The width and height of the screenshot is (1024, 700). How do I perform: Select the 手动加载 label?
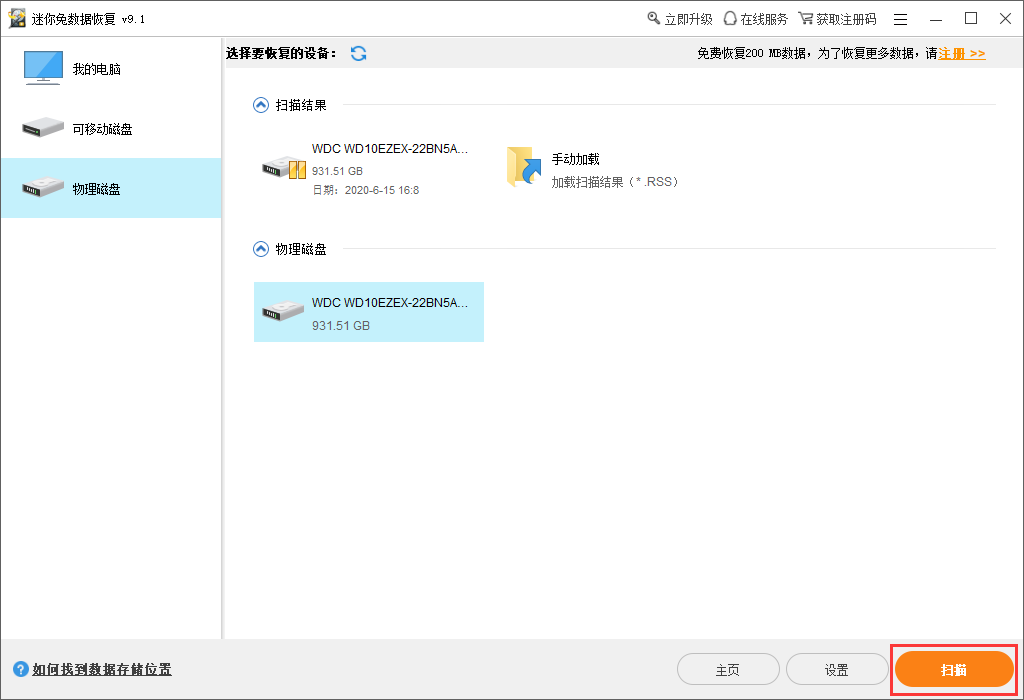coord(575,159)
